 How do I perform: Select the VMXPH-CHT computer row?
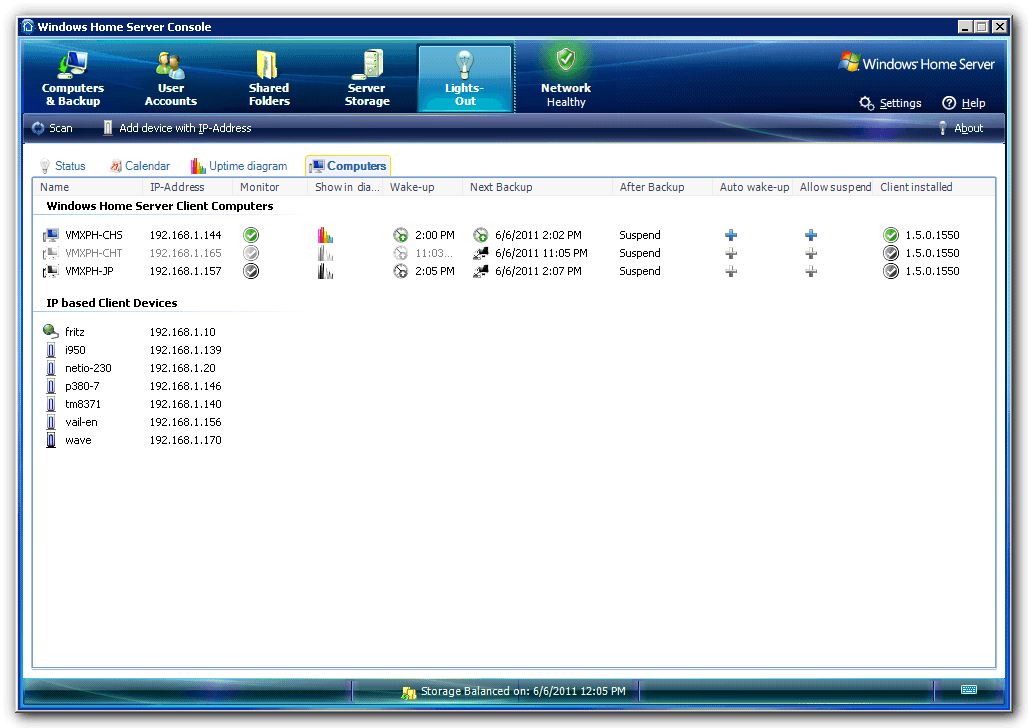(514, 253)
